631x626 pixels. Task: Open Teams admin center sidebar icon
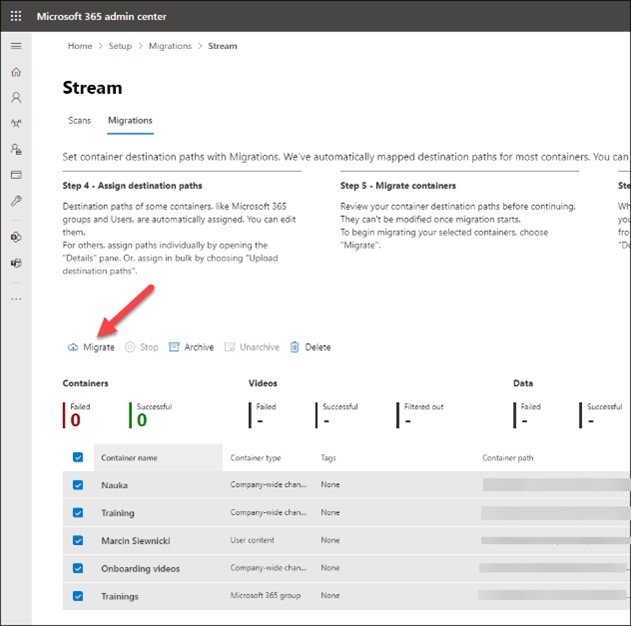(x=16, y=263)
